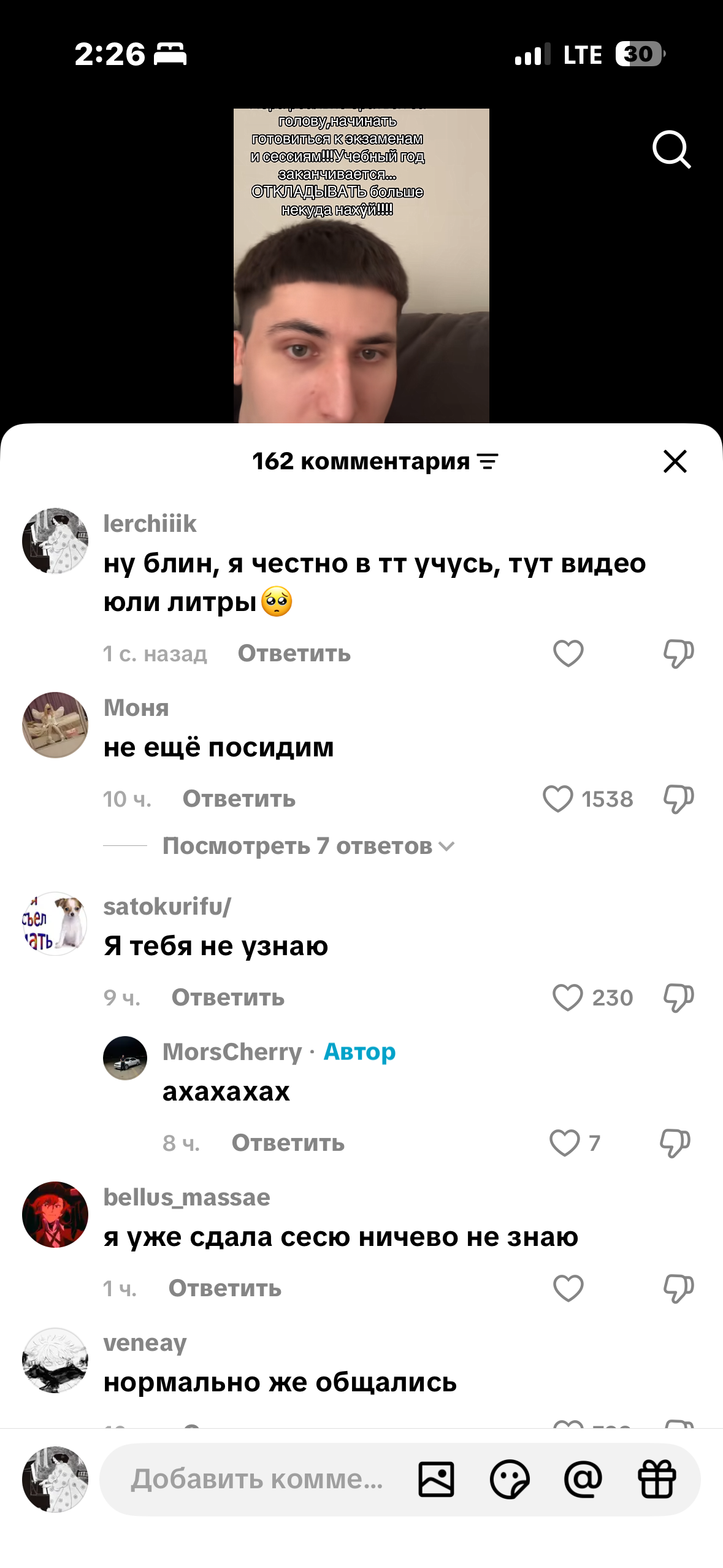Dislike lerchiiik's comment
Screen dimensions: 723x1568
click(x=678, y=653)
